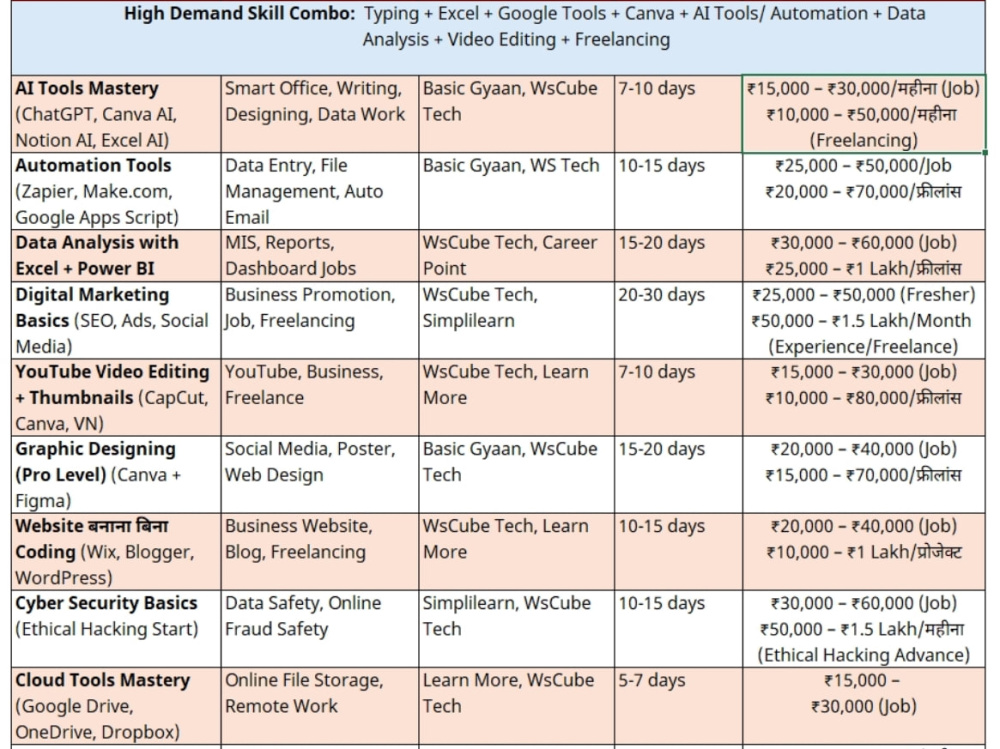Click 'Online File Storage, Remote Work' cell
1000x749 pixels.
[320, 706]
